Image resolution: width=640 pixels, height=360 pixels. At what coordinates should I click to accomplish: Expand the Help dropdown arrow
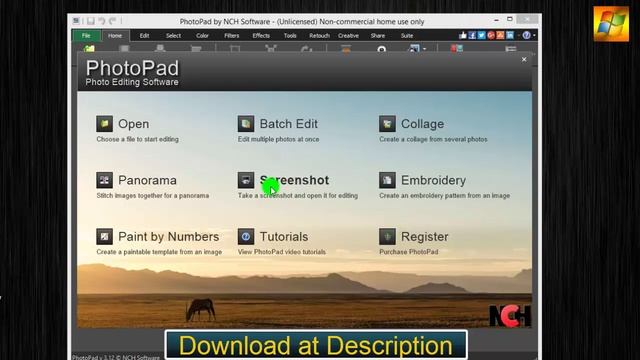[534, 36]
